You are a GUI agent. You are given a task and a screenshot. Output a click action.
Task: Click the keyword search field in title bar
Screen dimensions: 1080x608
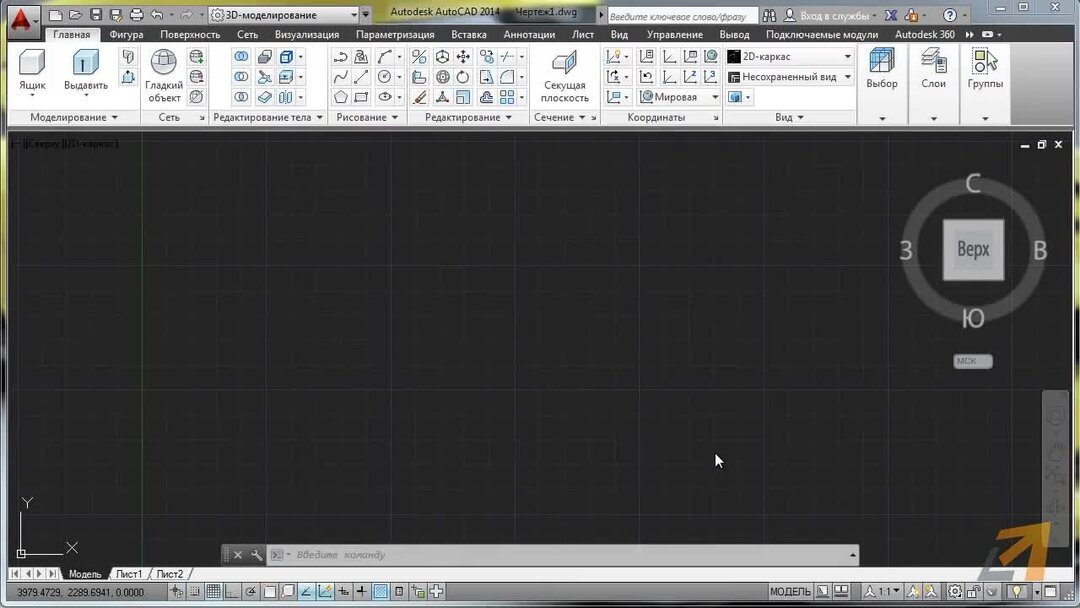coord(682,16)
